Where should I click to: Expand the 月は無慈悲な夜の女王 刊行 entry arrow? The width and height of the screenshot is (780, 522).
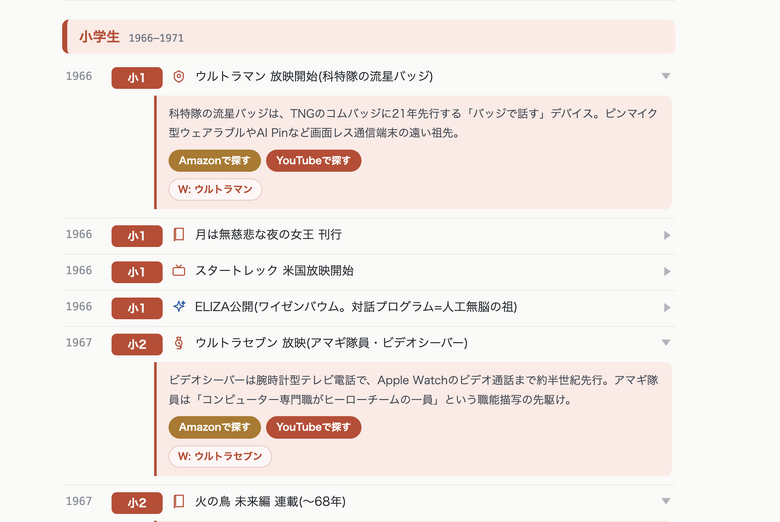(667, 235)
